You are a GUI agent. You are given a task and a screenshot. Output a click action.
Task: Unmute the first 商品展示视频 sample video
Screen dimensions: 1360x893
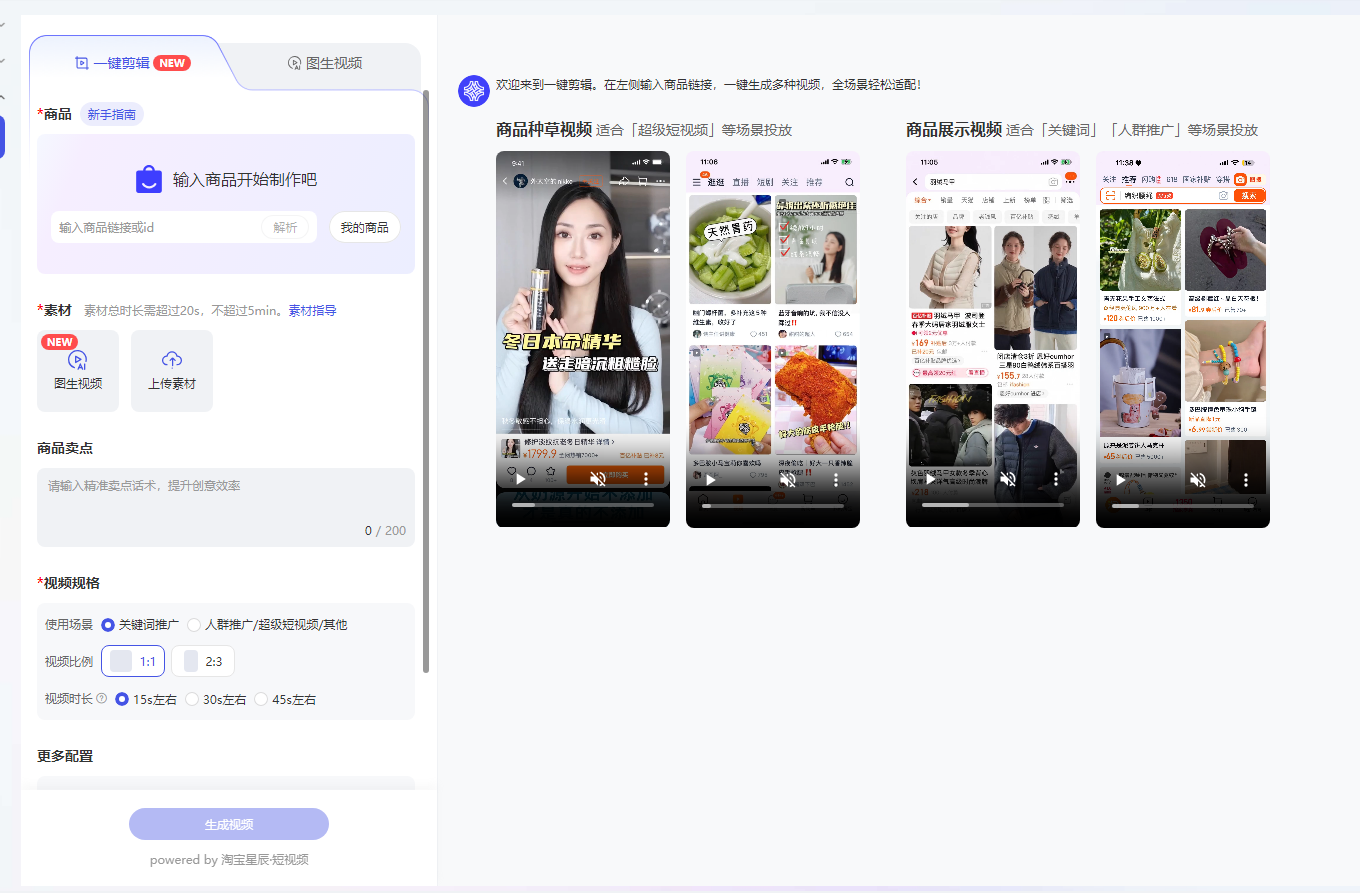coord(1008,479)
